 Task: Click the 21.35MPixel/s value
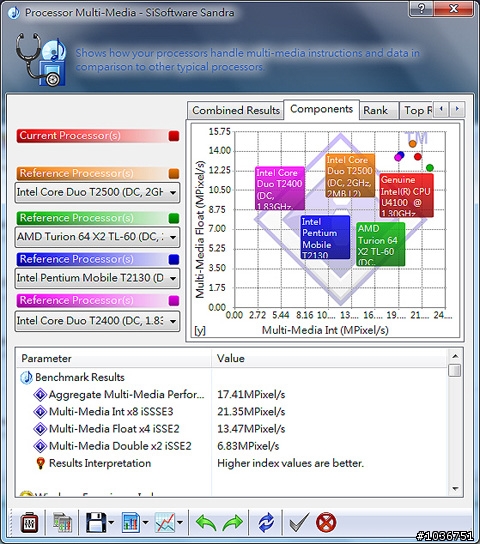251,412
